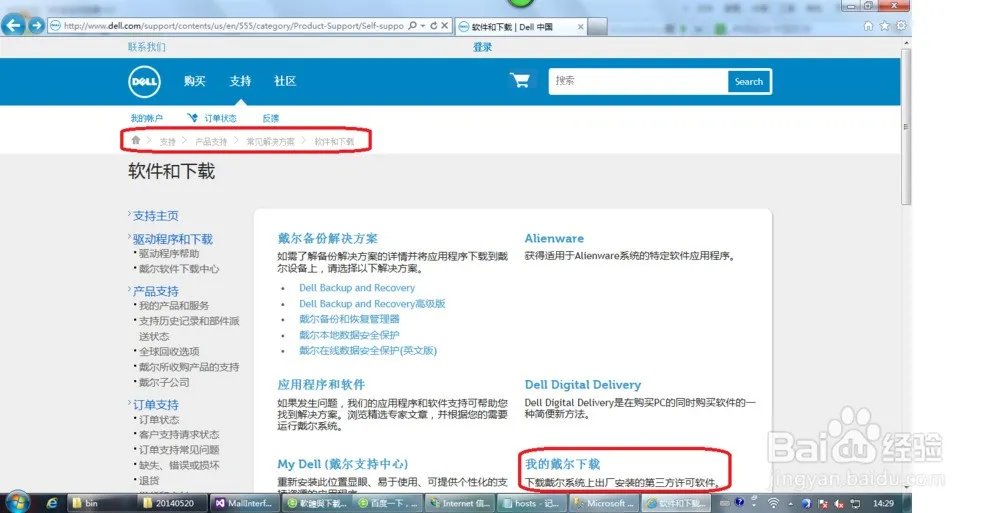This screenshot has width=1000, height=513.
Task: Click the browser Home icon
Action: pyautogui.click(x=868, y=26)
